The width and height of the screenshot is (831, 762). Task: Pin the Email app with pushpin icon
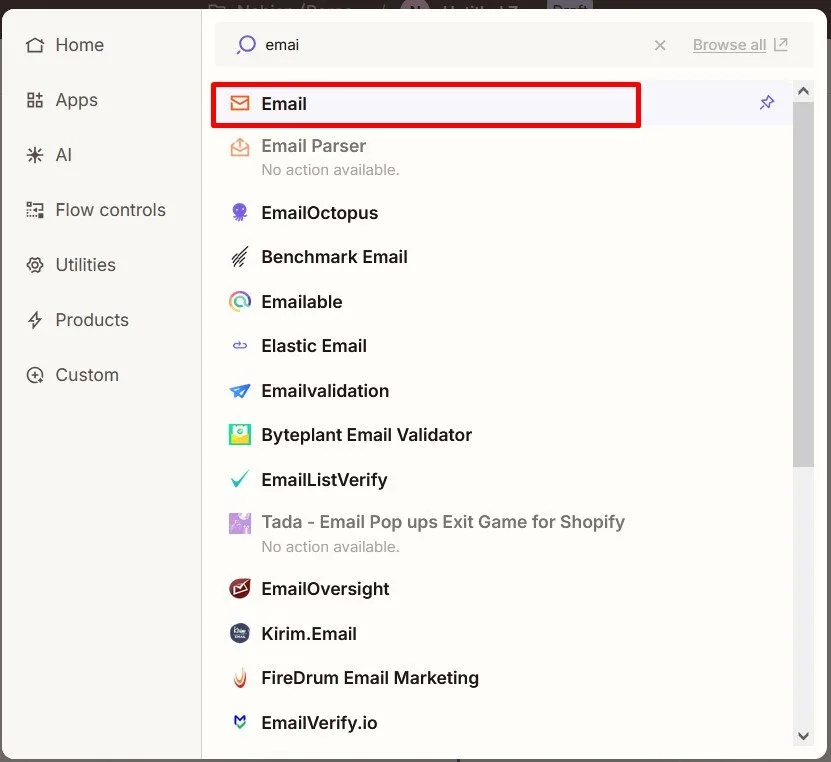(766, 102)
